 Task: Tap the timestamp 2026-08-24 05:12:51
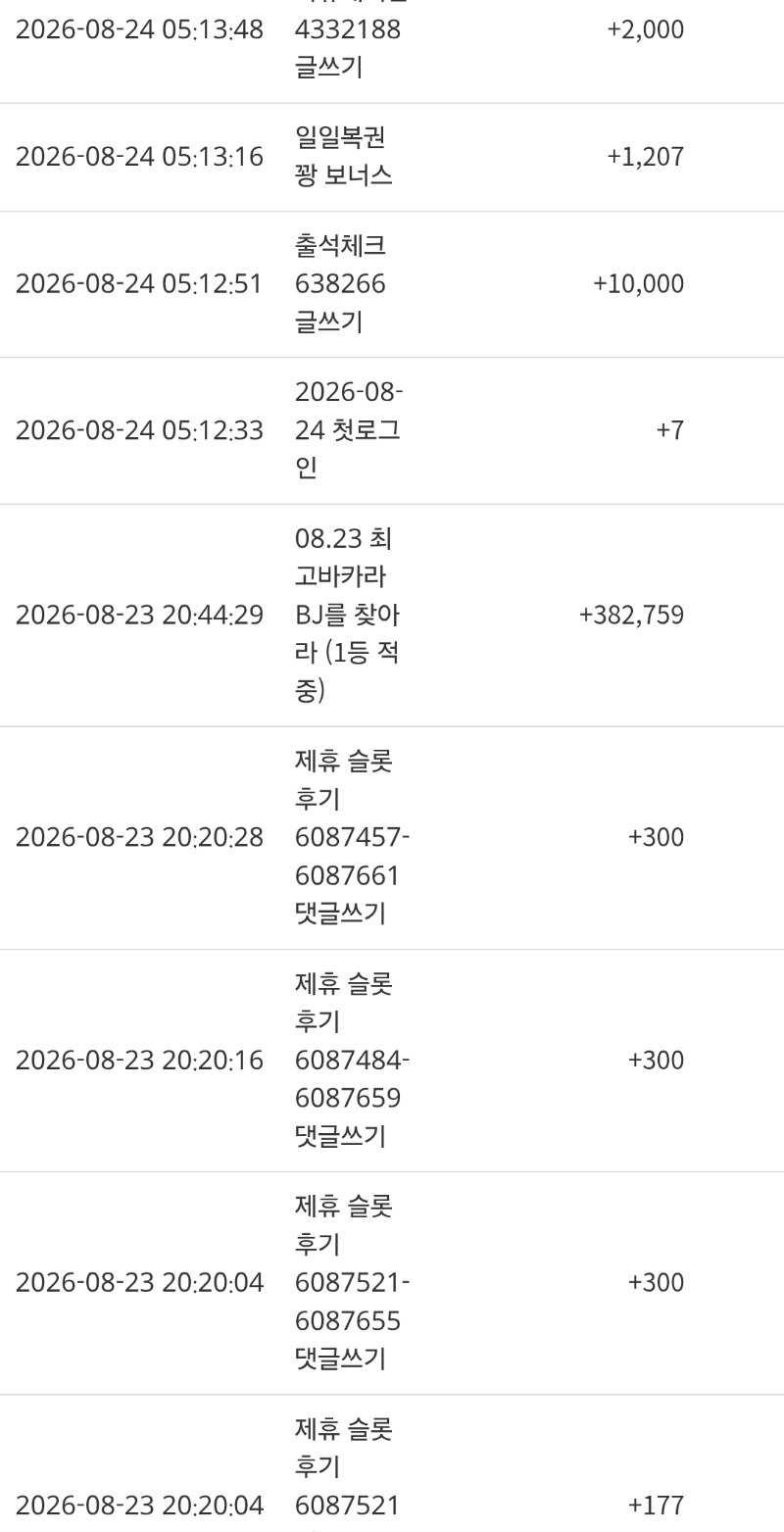[139, 284]
